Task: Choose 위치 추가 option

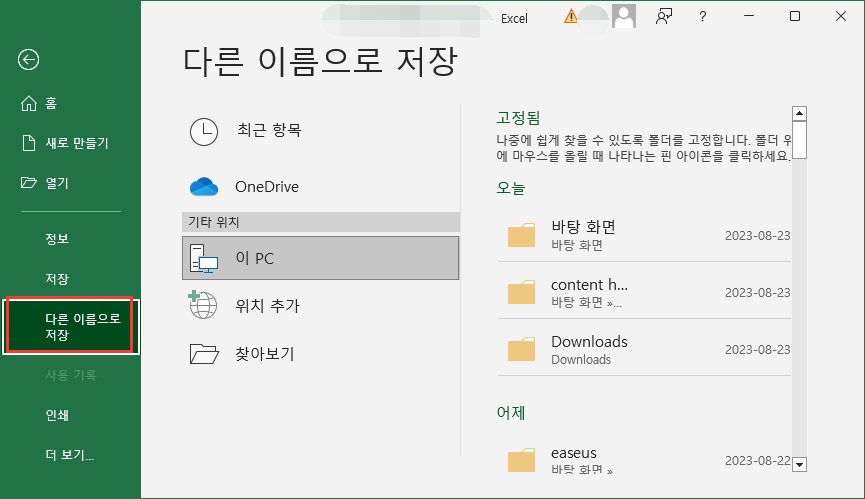Action: [x=321, y=305]
